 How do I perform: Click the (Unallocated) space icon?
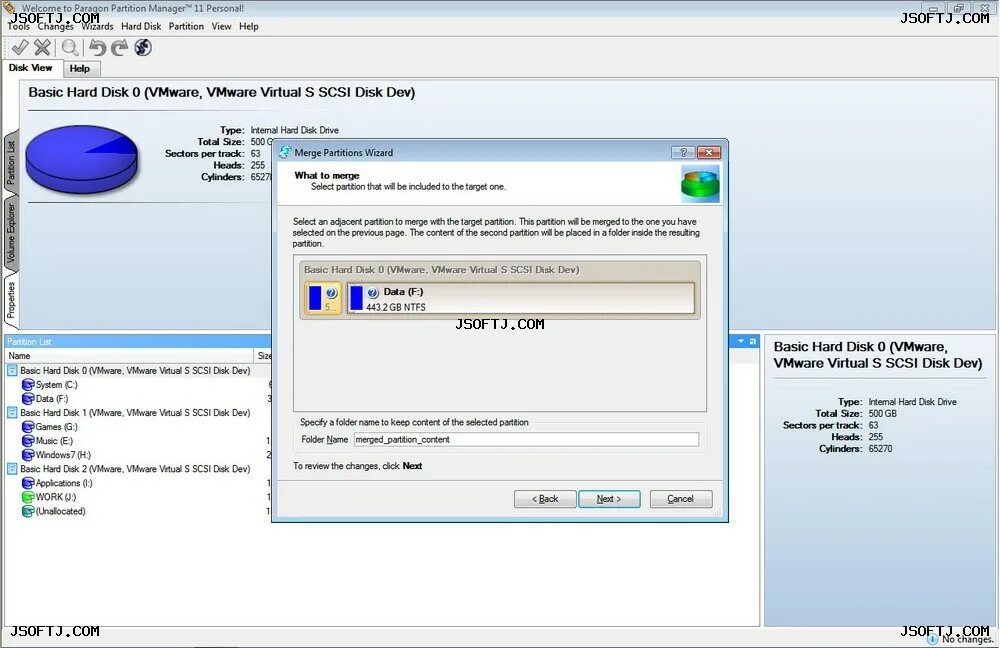coord(27,511)
